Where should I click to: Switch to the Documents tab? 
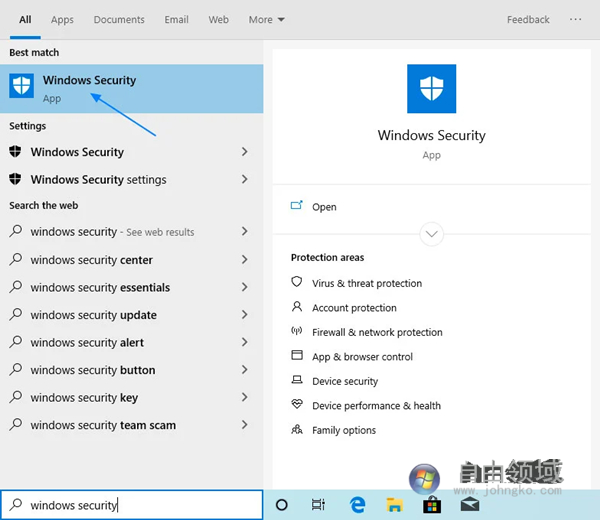coord(119,20)
